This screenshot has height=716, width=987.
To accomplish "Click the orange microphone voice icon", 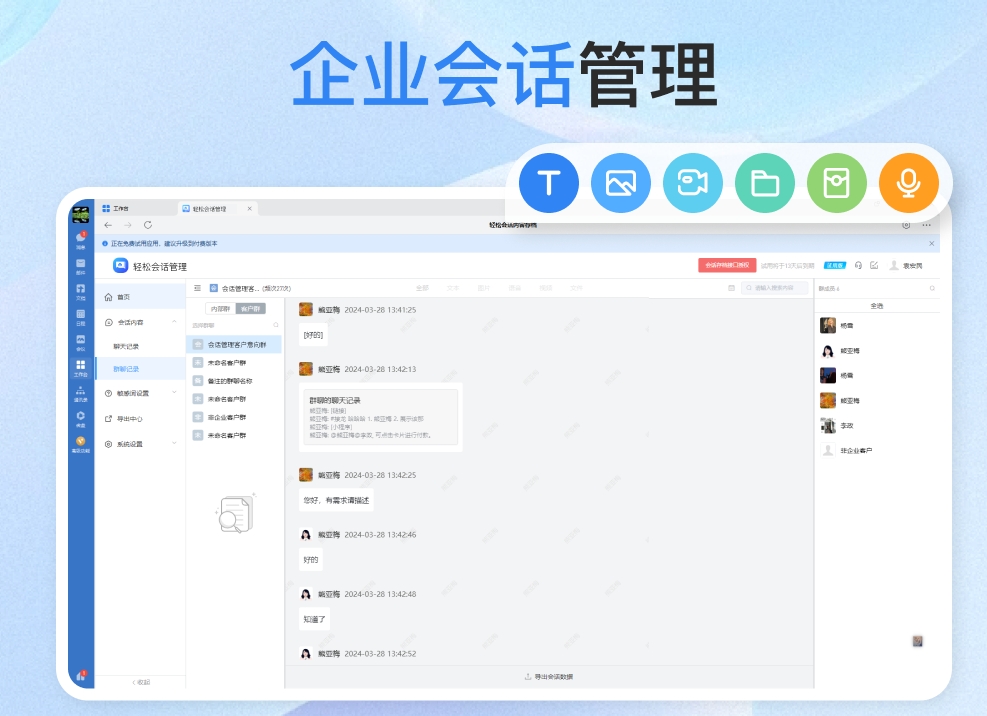I will click(908, 183).
